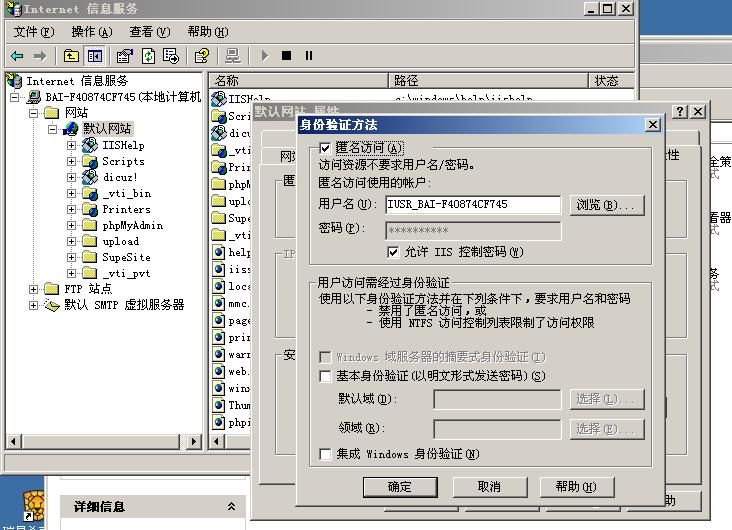Toggle 允许 IIS 控制密码 checkbox
The image size is (732, 530).
[x=393, y=252]
